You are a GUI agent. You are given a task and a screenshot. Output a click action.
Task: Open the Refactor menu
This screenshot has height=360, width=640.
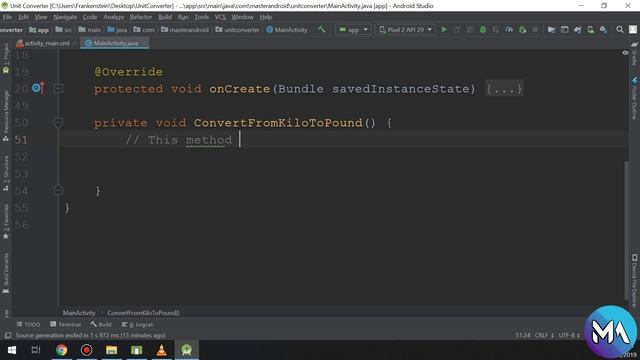(141, 17)
